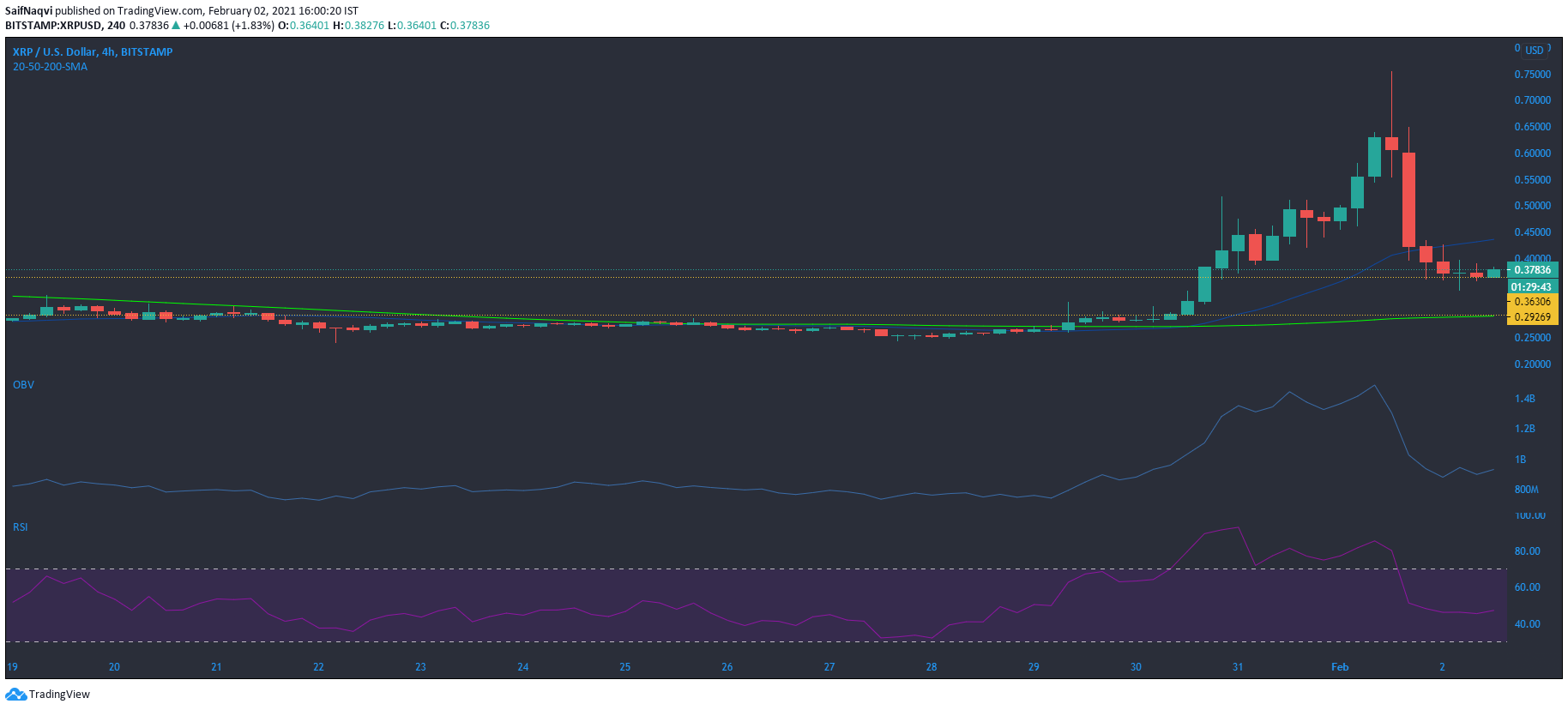
Task: Click date 20 on the time axis
Action: 114,667
